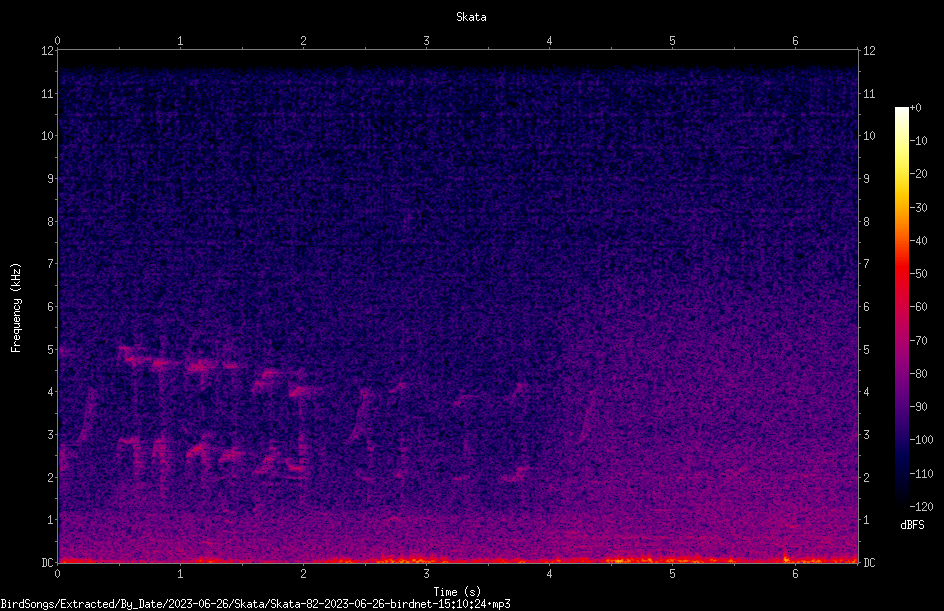Click the "-60" color scale label
This screenshot has height=611, width=944.
click(x=918, y=307)
